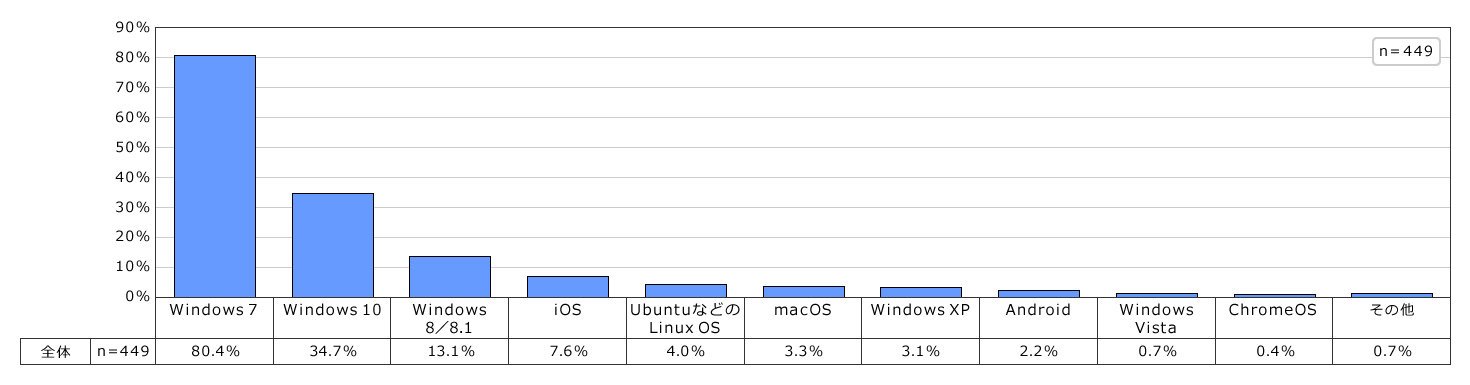Click the Windows XP bar
1470x385 pixels.
[922, 292]
